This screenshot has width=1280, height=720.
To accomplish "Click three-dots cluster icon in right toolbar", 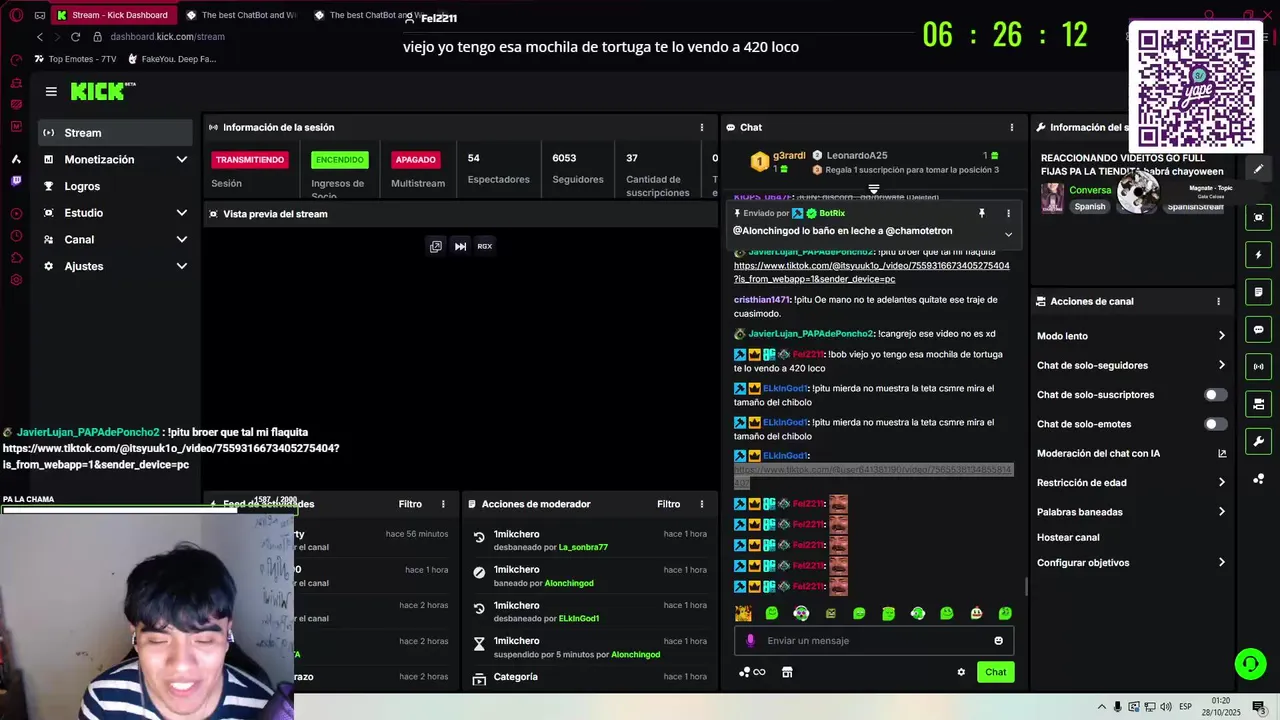I will point(1258,479).
